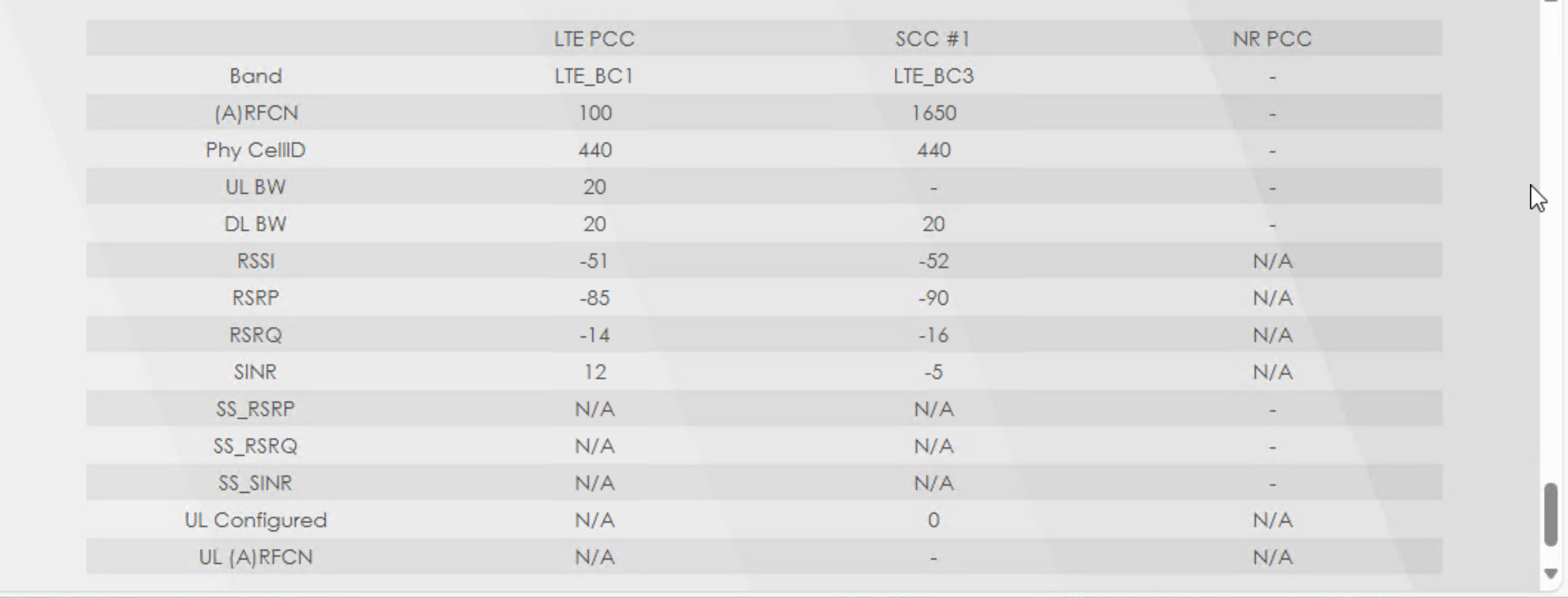Viewport: 1568px width, 598px height.
Task: Select the SS_SINR row label
Action: click(x=255, y=483)
